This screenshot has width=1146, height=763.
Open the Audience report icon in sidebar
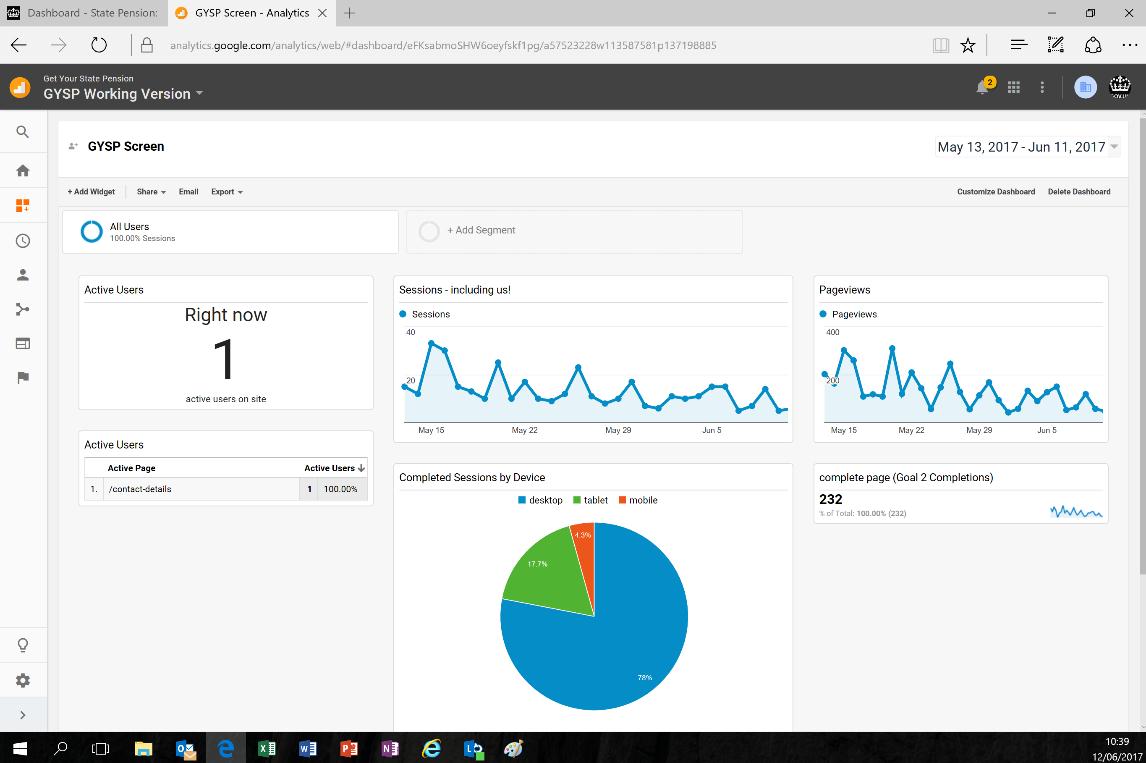tap(22, 274)
